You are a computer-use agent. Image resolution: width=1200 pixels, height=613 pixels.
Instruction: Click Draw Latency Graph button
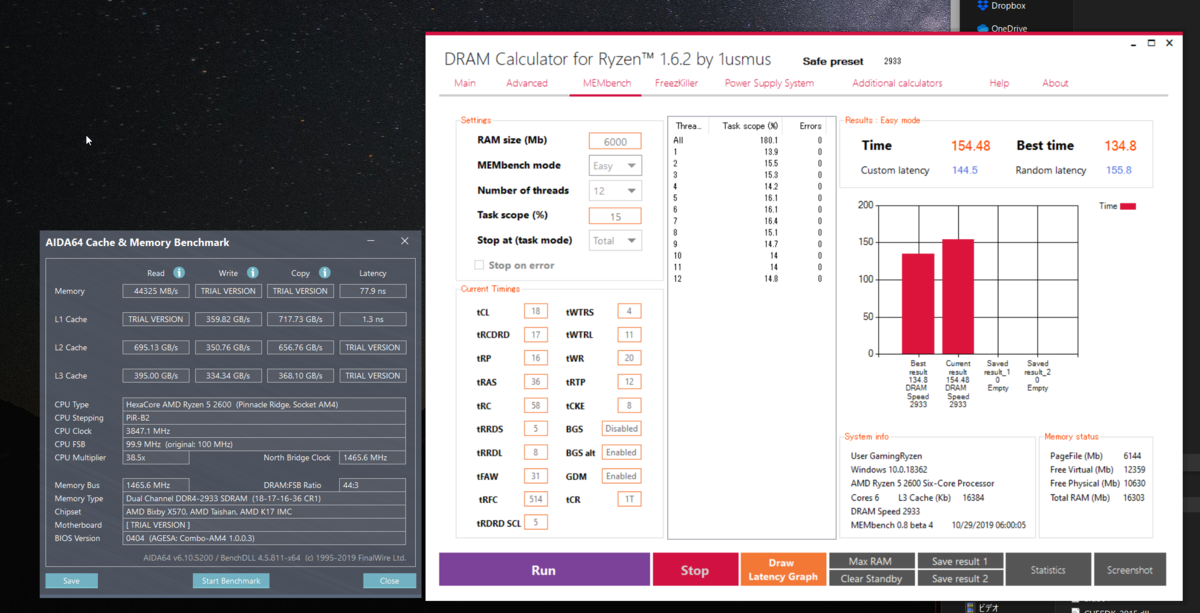[782, 570]
